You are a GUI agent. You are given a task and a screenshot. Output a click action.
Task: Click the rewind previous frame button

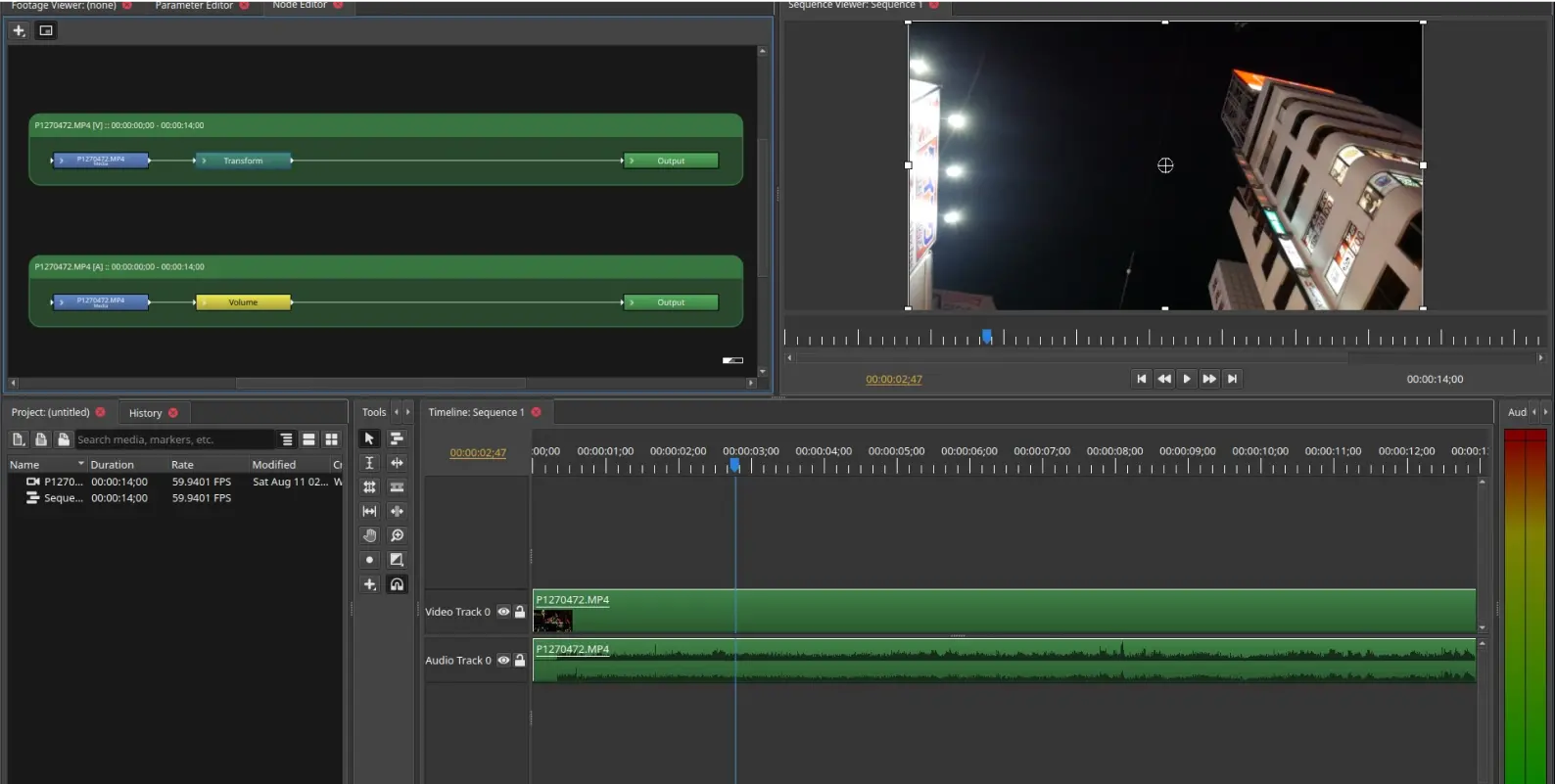(x=1163, y=379)
